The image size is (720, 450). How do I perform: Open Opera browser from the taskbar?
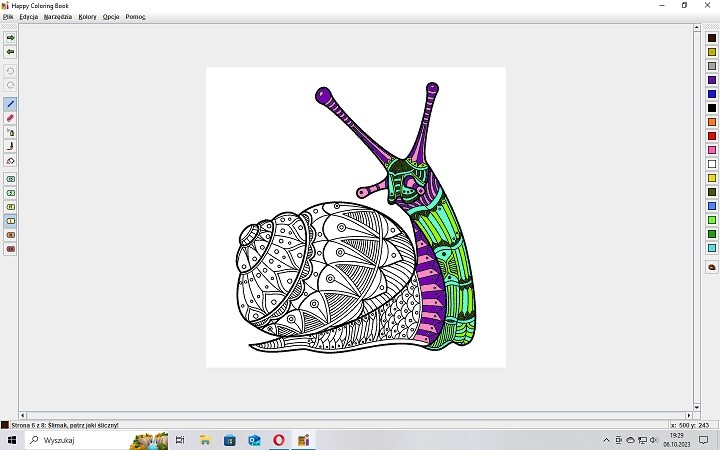279,440
